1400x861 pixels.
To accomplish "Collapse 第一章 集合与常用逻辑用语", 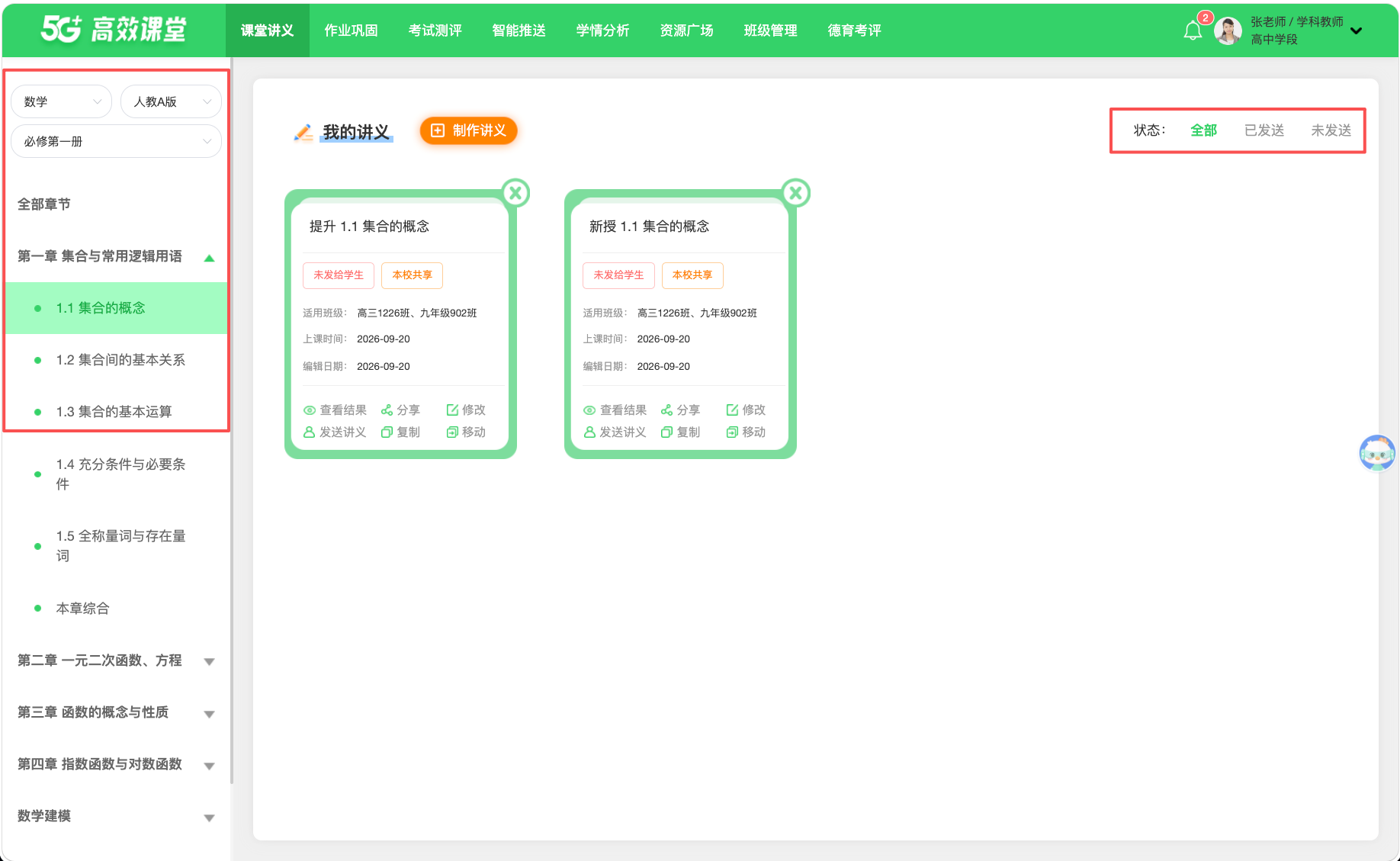I will click(x=209, y=258).
